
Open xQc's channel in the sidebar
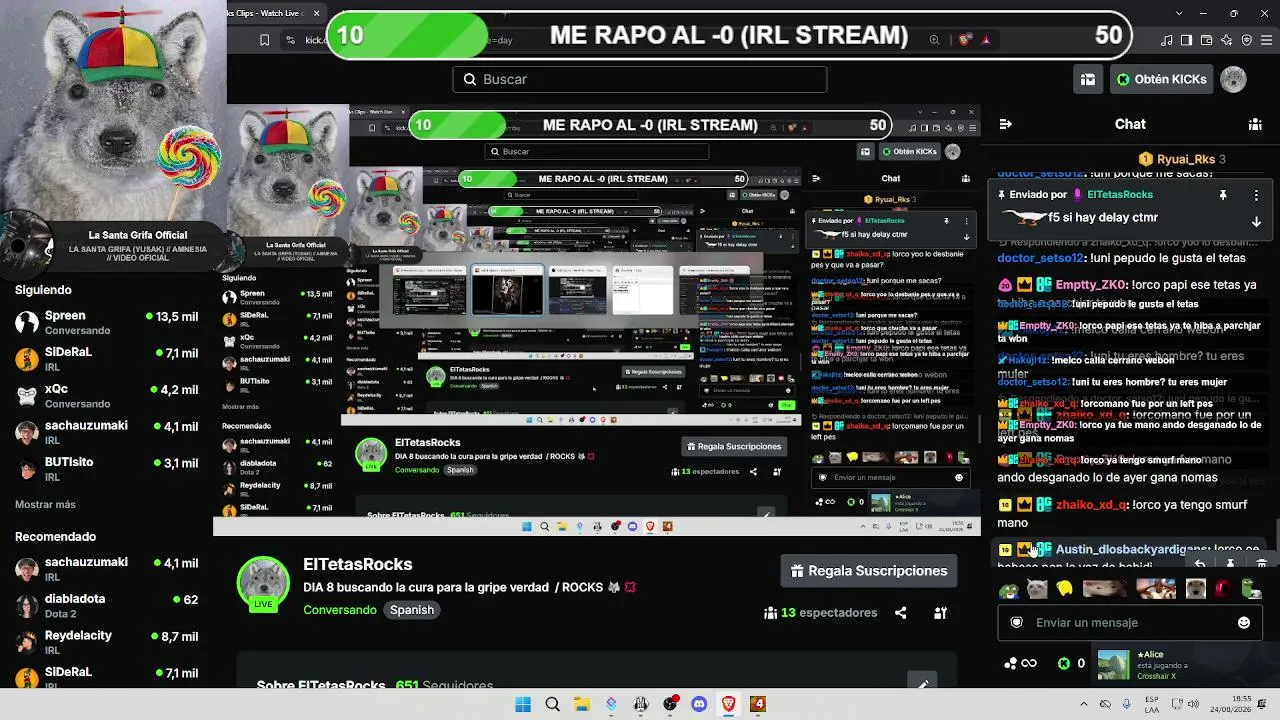[x=106, y=395]
